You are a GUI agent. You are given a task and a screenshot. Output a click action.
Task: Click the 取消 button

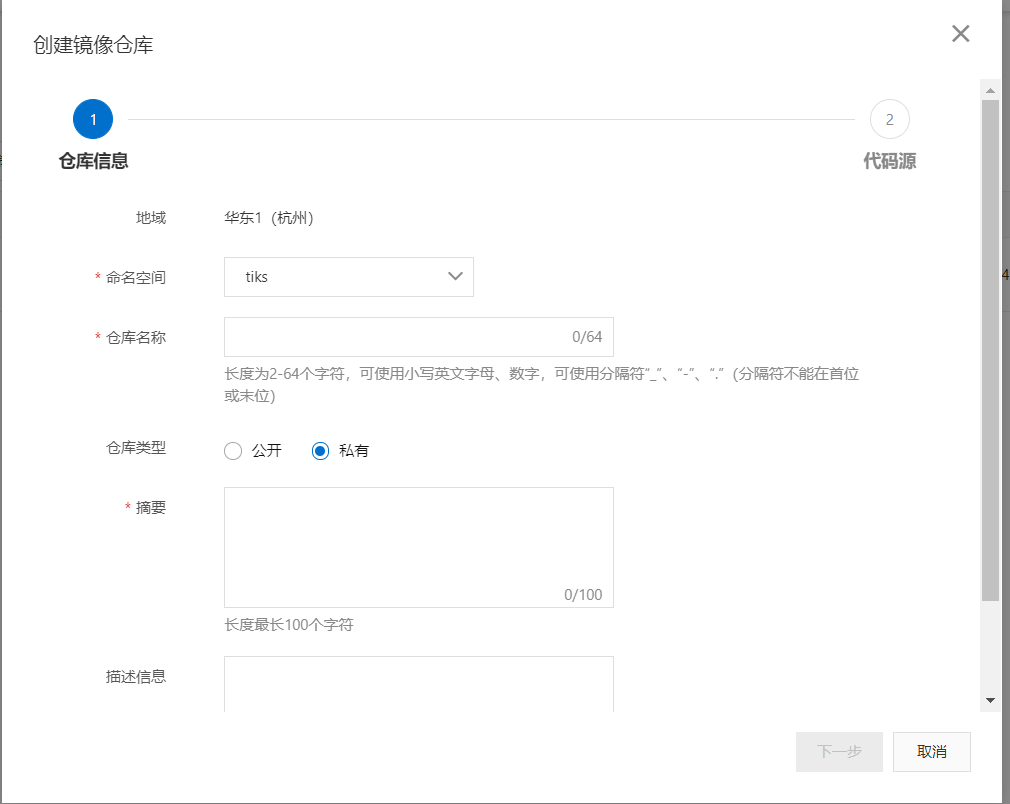(x=931, y=752)
